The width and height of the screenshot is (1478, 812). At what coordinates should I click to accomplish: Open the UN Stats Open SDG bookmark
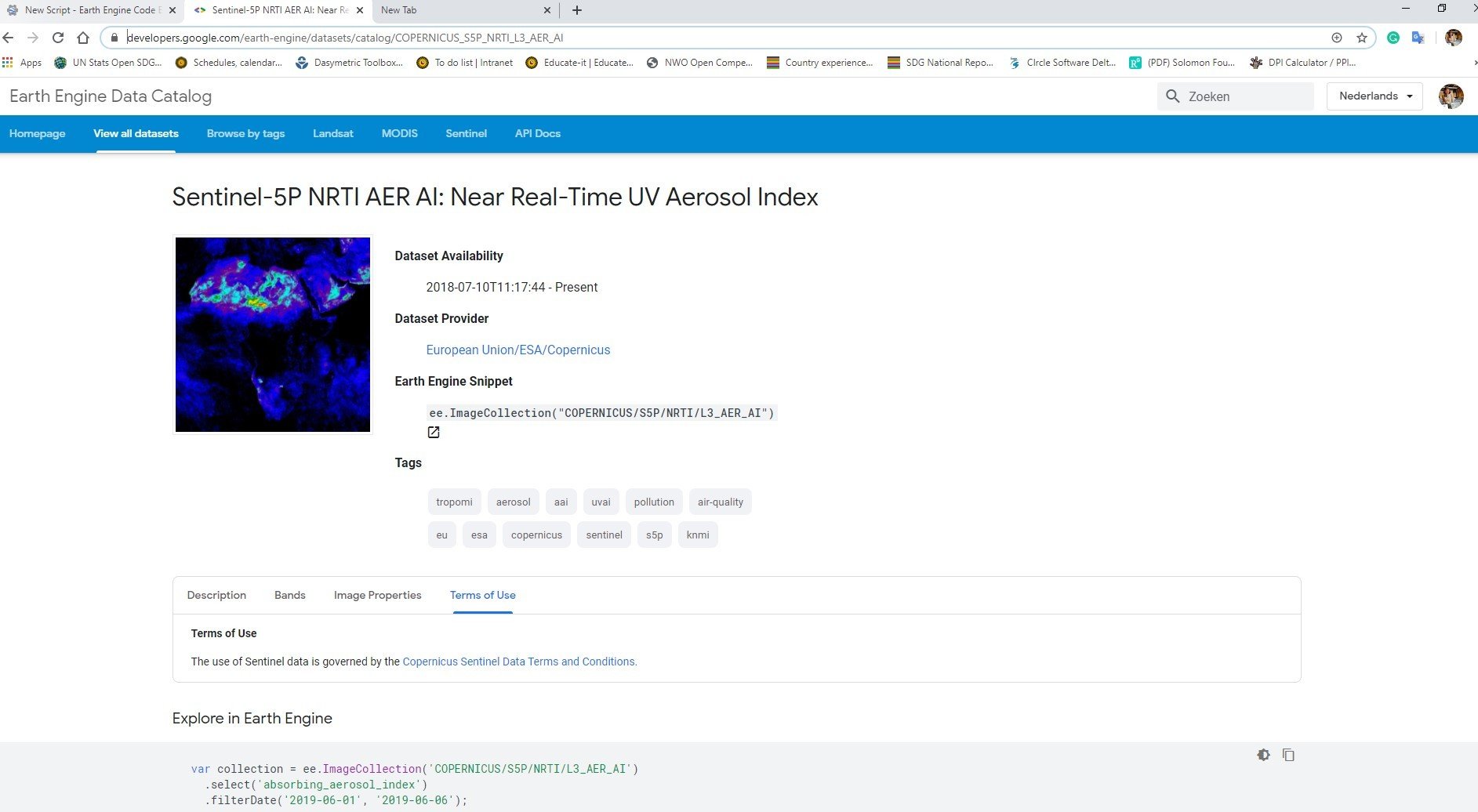(108, 63)
